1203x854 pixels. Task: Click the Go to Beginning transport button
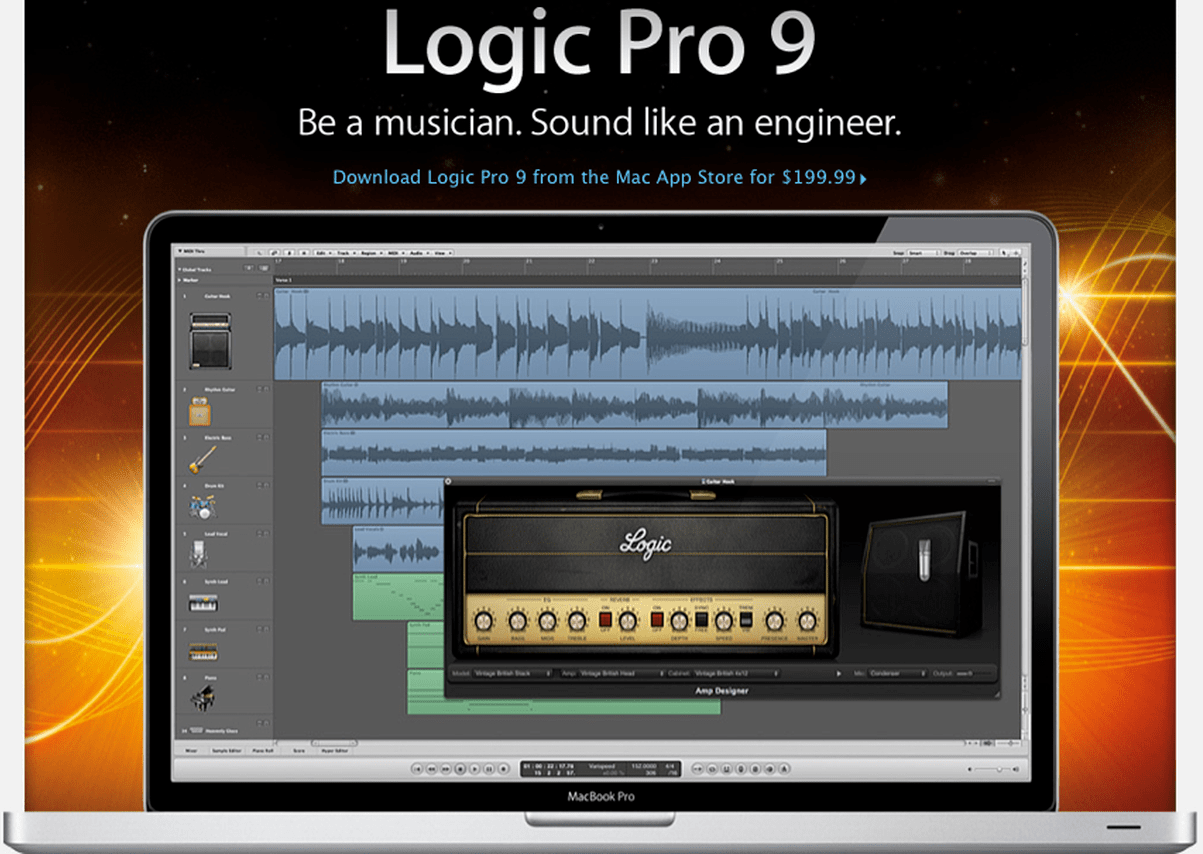(417, 768)
